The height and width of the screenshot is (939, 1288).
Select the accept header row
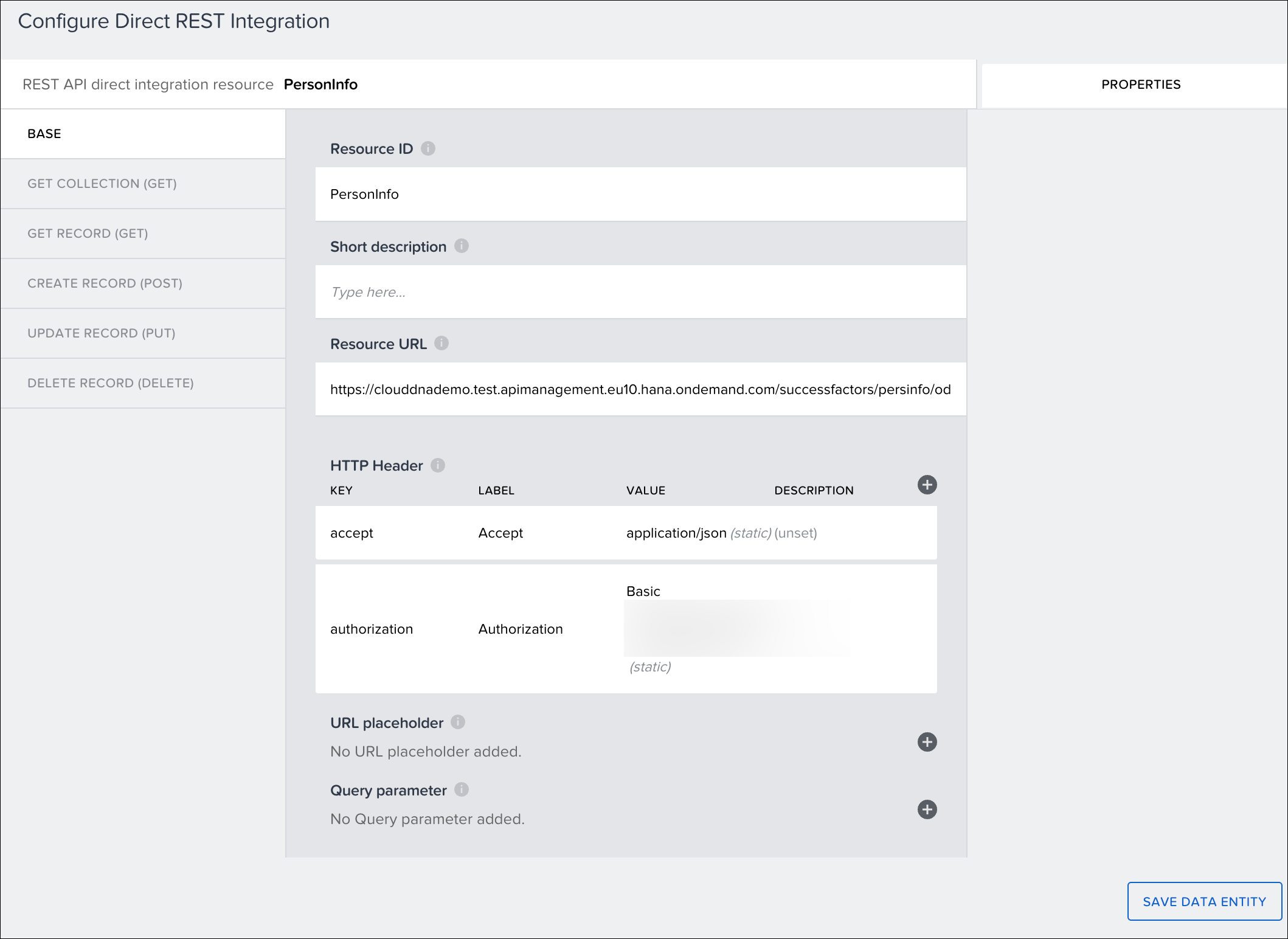(x=626, y=533)
